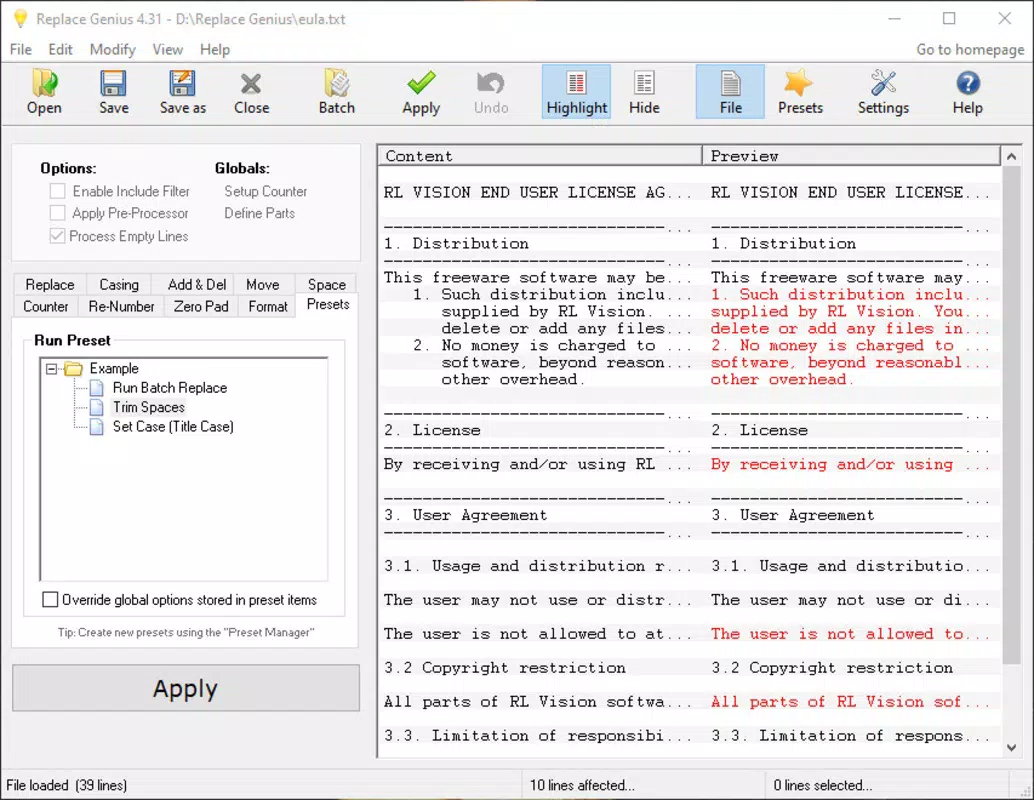1034x800 pixels.
Task: Click the red 'other overhead.' preview line
Action: [x=782, y=379]
